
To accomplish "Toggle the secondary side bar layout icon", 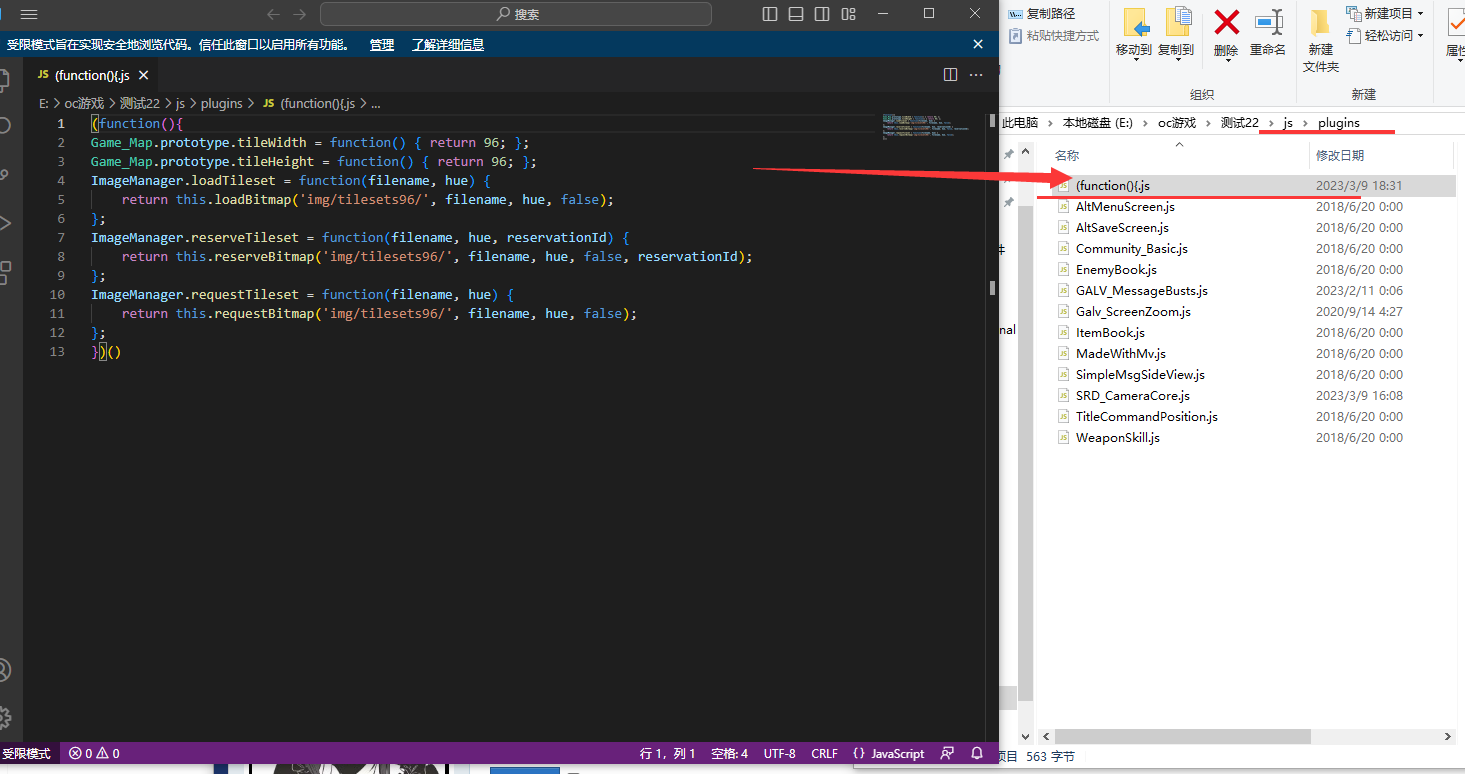I will pos(822,14).
